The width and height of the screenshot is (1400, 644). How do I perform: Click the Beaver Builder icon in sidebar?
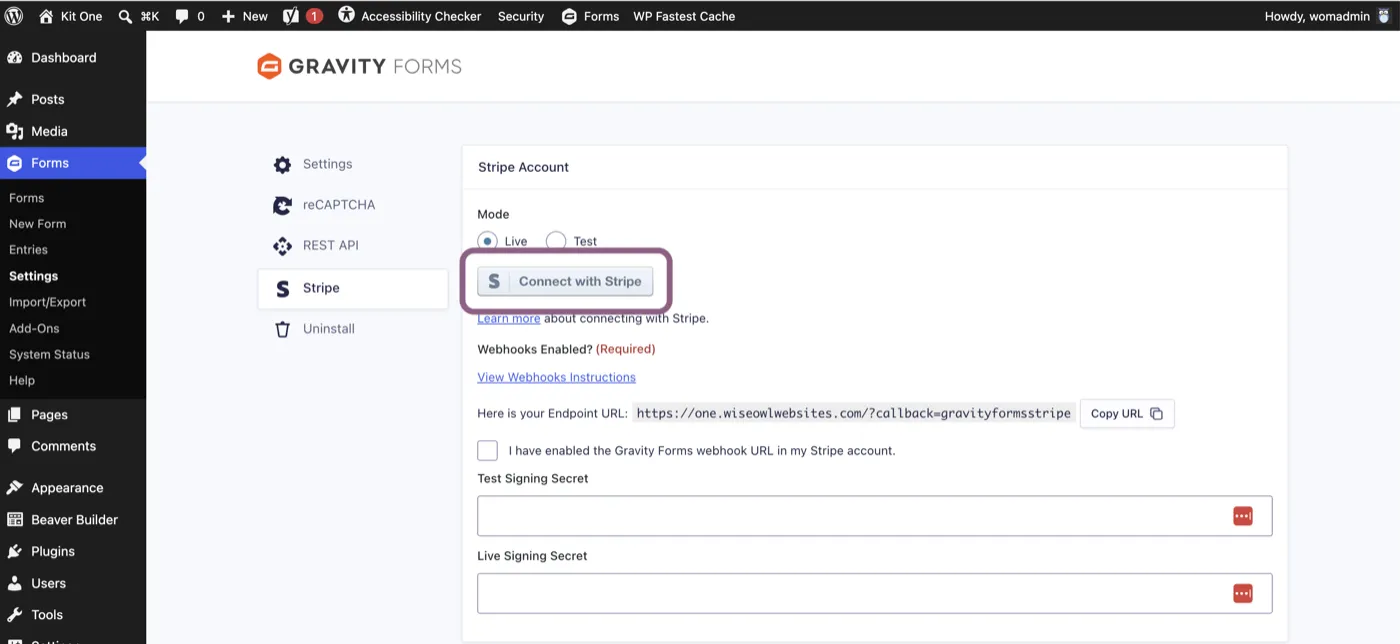[15, 520]
